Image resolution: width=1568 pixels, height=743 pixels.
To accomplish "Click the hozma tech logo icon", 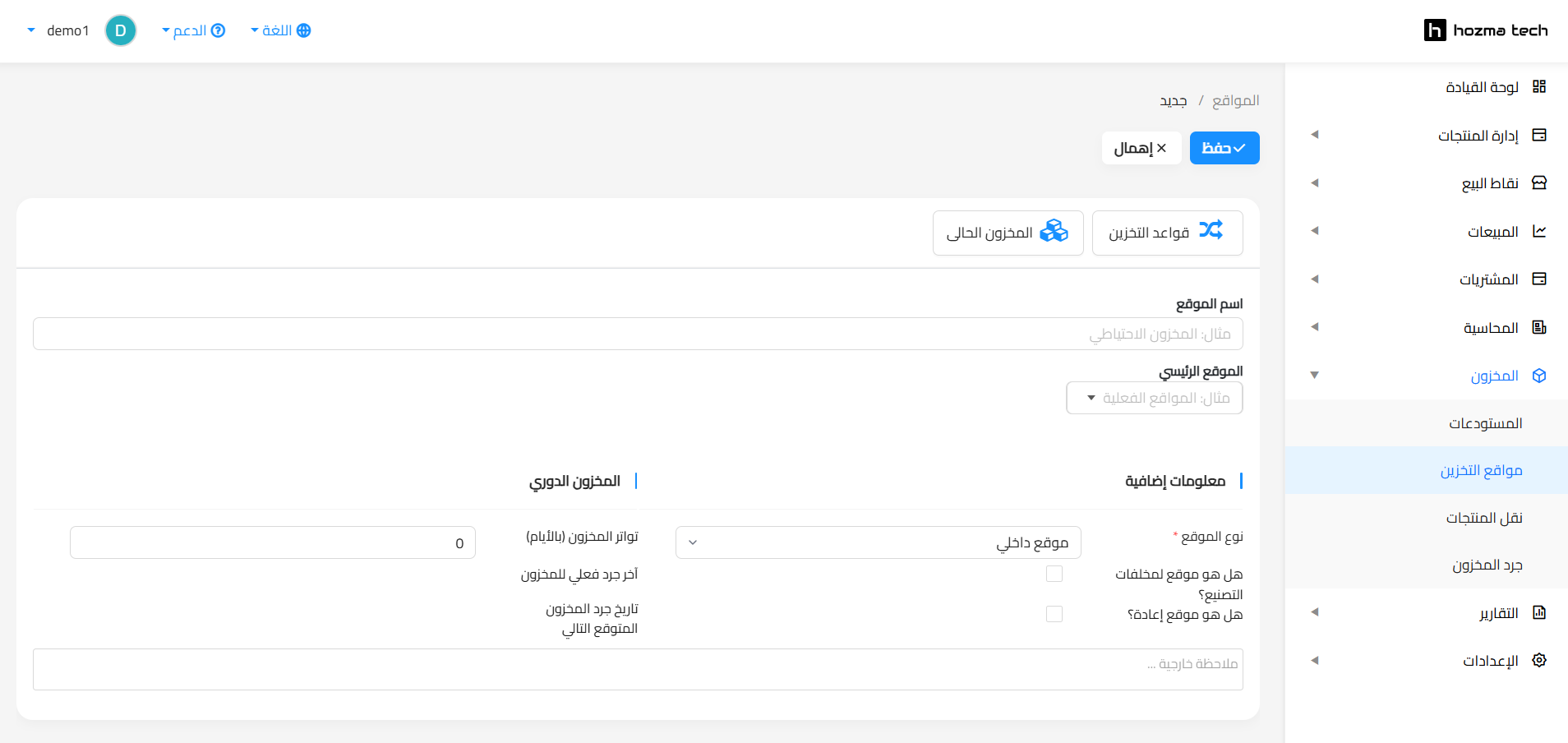I will point(1434,30).
